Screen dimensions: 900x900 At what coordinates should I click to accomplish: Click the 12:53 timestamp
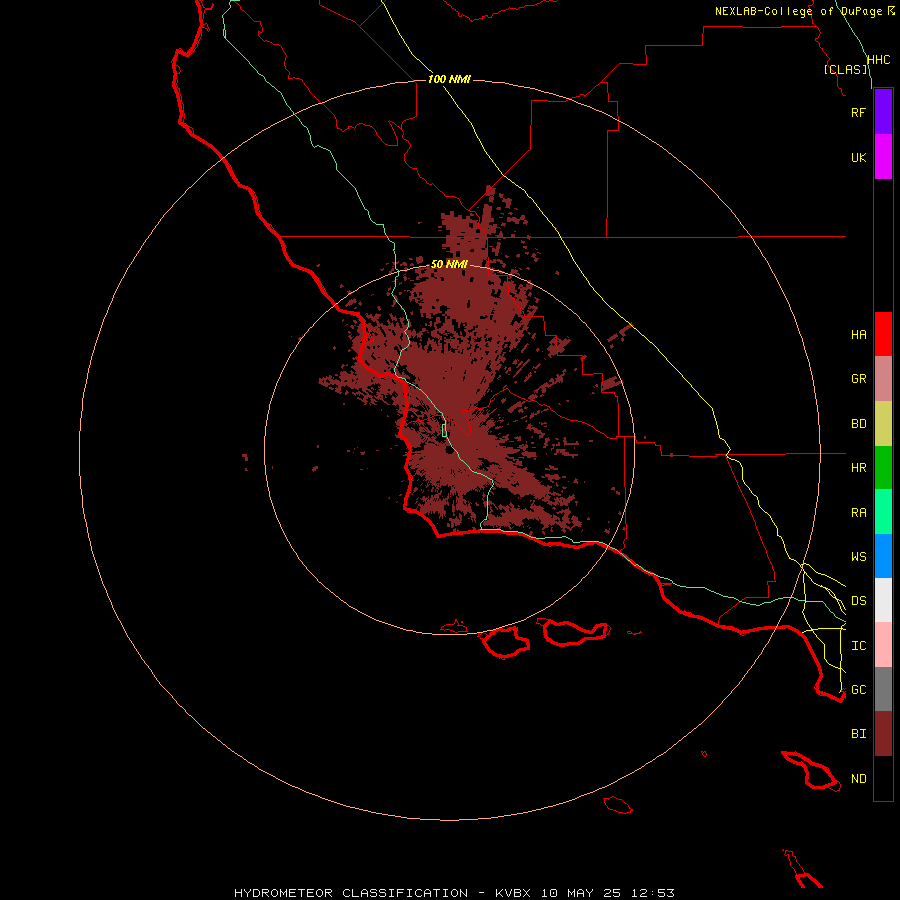tap(653, 893)
